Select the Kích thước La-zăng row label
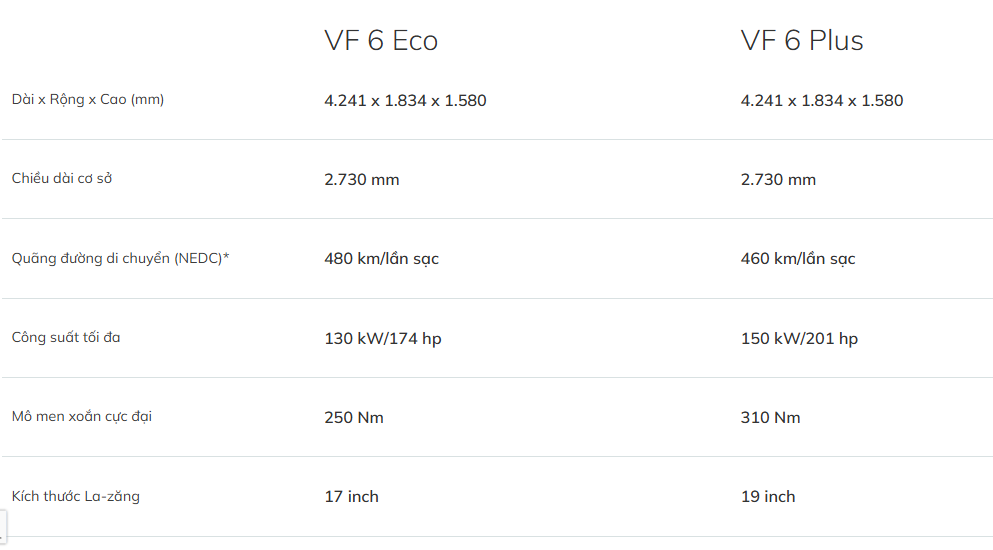The image size is (993, 550). click(x=76, y=496)
